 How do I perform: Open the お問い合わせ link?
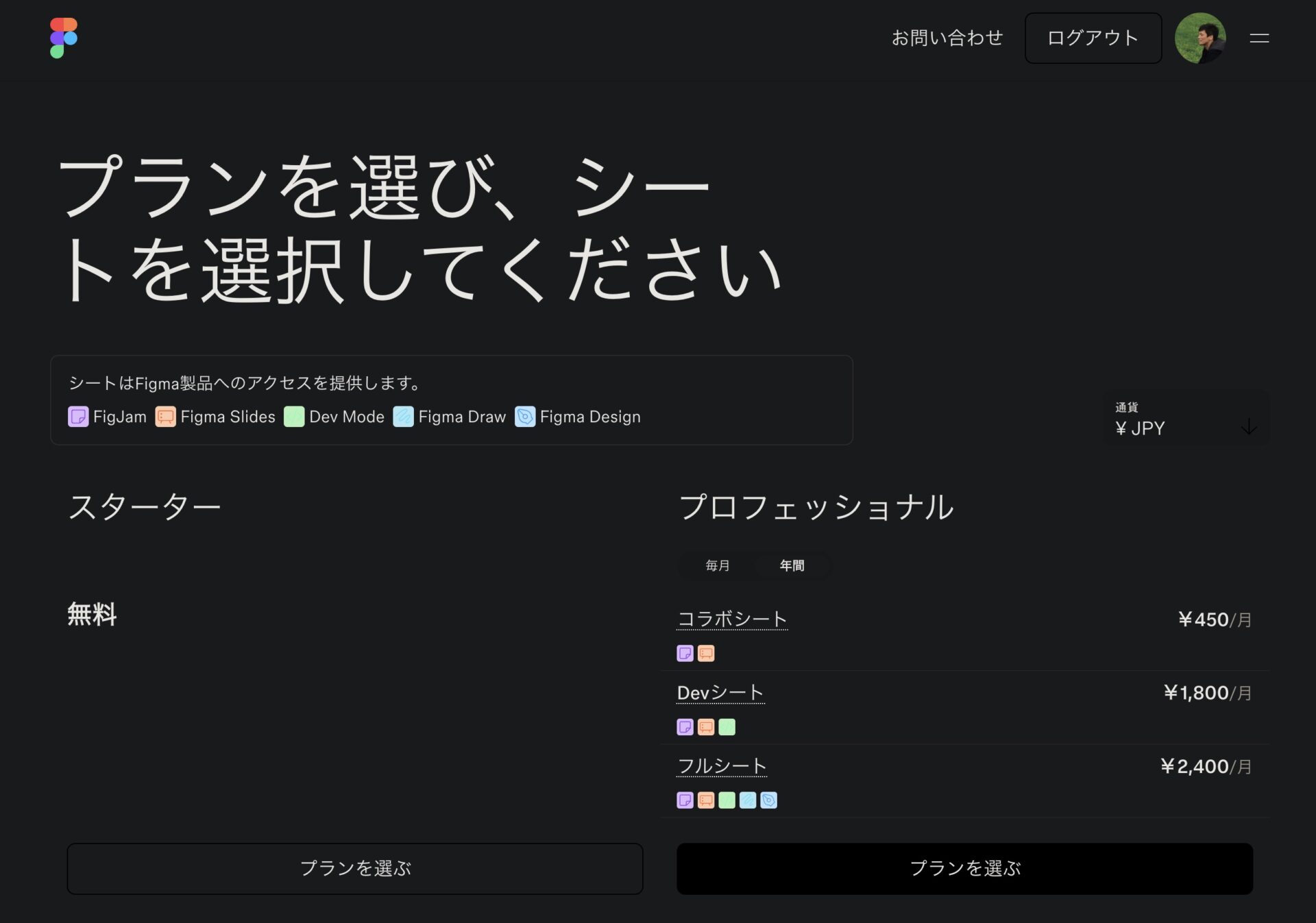947,38
